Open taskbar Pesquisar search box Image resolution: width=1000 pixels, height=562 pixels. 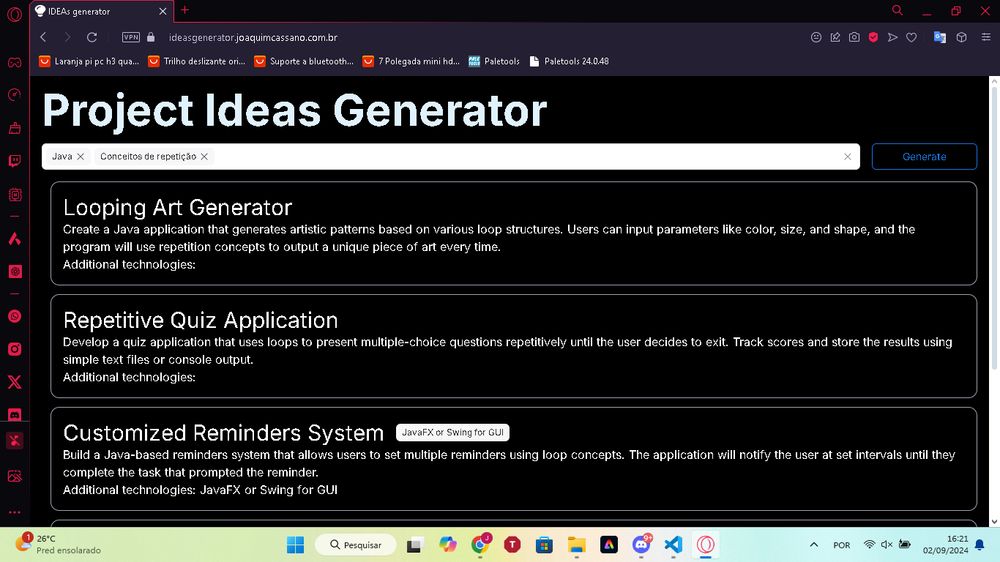click(x=355, y=544)
